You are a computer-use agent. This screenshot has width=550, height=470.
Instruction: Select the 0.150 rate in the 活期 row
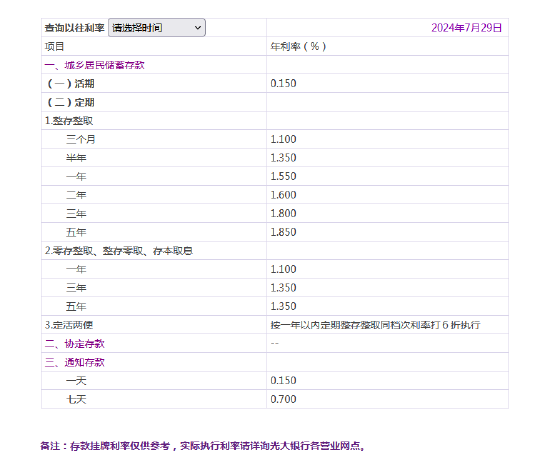point(283,83)
